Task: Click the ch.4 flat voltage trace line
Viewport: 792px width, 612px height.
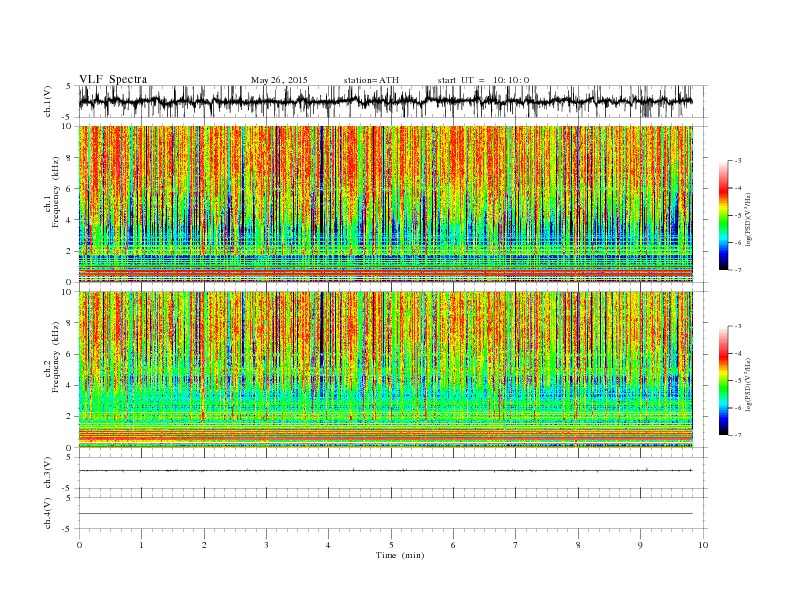Action: [385, 514]
